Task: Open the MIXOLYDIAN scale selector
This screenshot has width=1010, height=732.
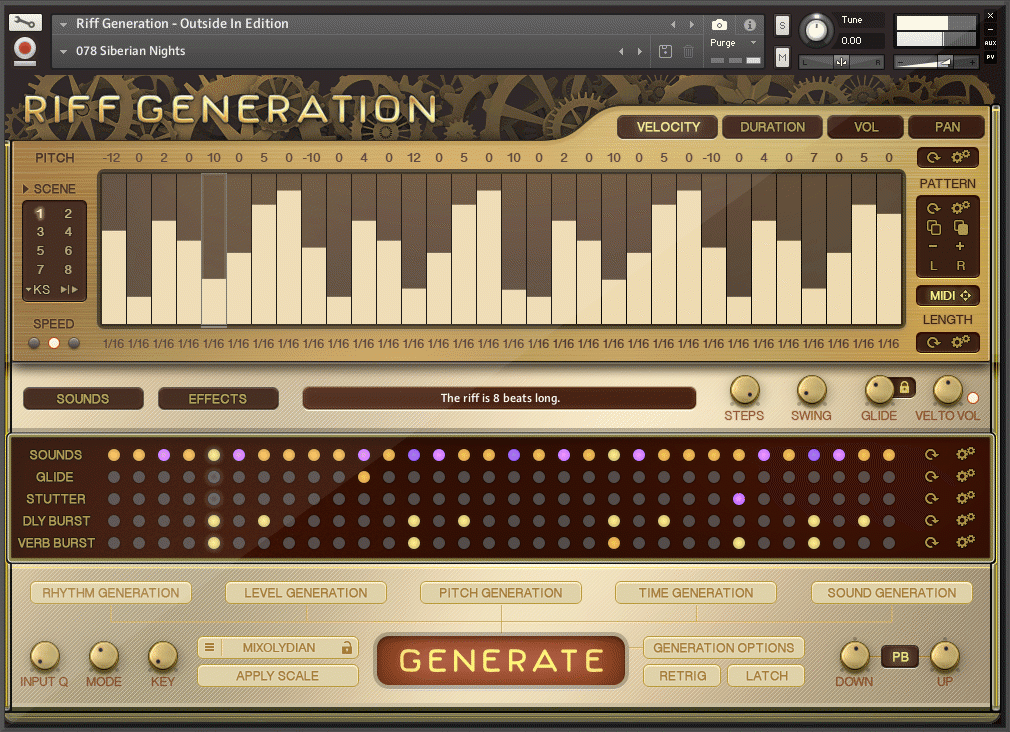Action: coord(278,648)
